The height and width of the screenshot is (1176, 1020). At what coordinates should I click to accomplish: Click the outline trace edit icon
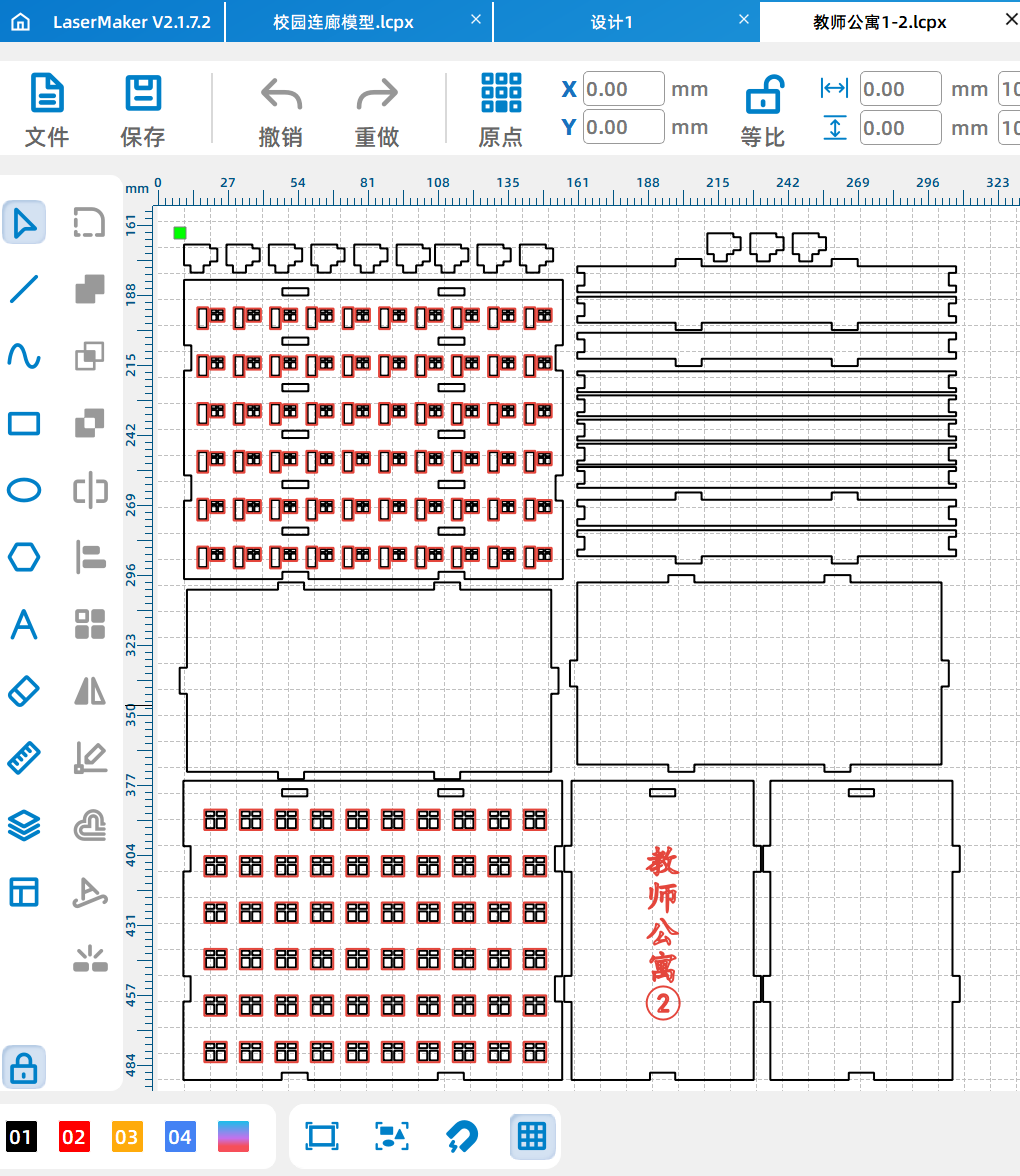click(x=90, y=758)
